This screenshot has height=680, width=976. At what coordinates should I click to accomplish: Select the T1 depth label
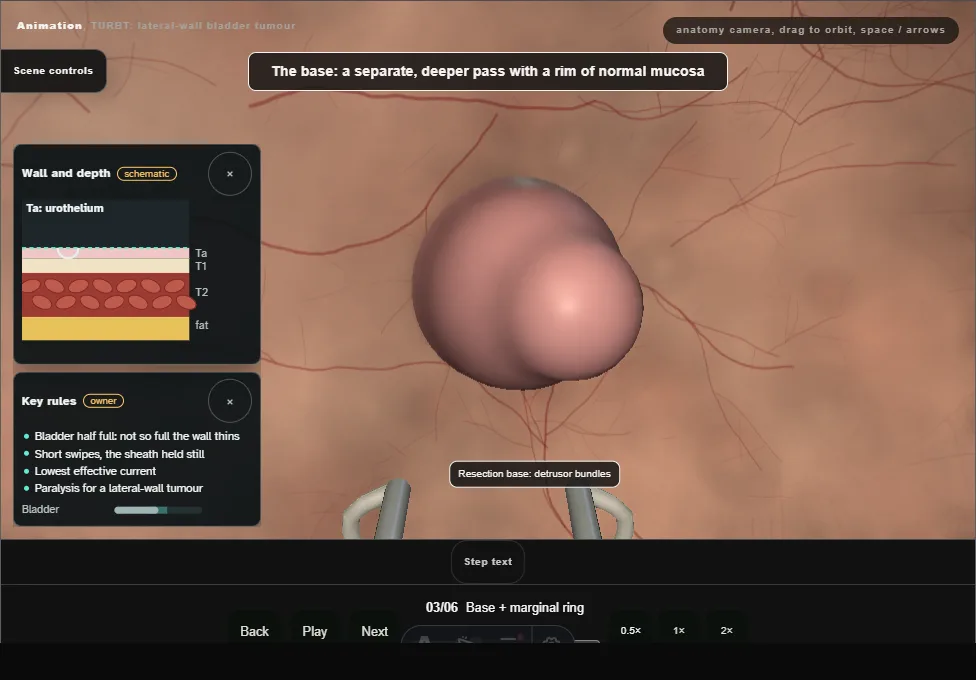tap(200, 267)
